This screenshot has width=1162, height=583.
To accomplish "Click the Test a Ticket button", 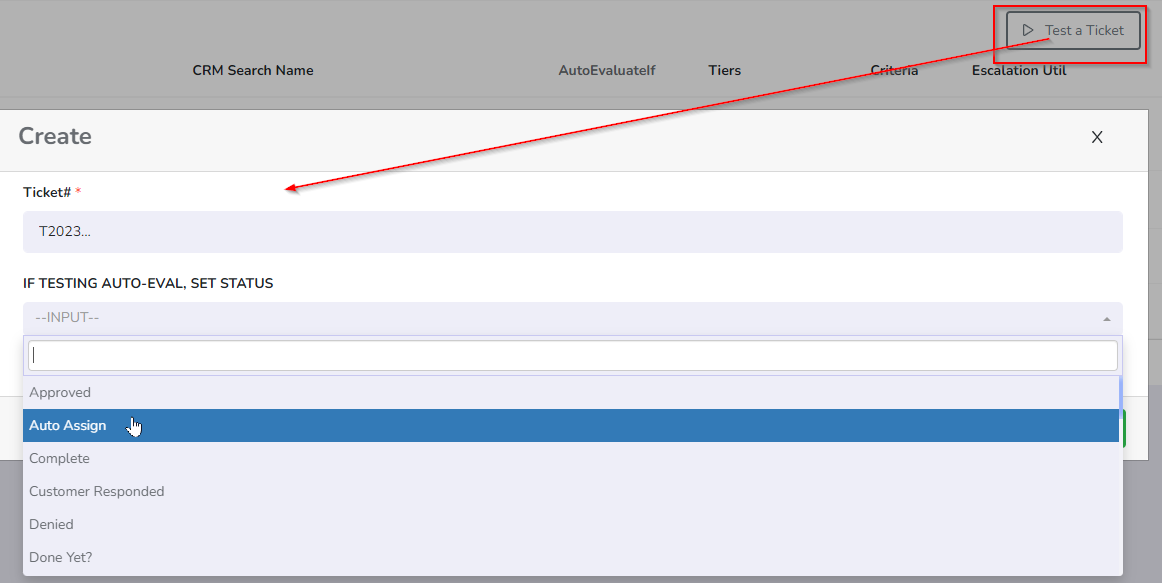I will (x=1072, y=30).
